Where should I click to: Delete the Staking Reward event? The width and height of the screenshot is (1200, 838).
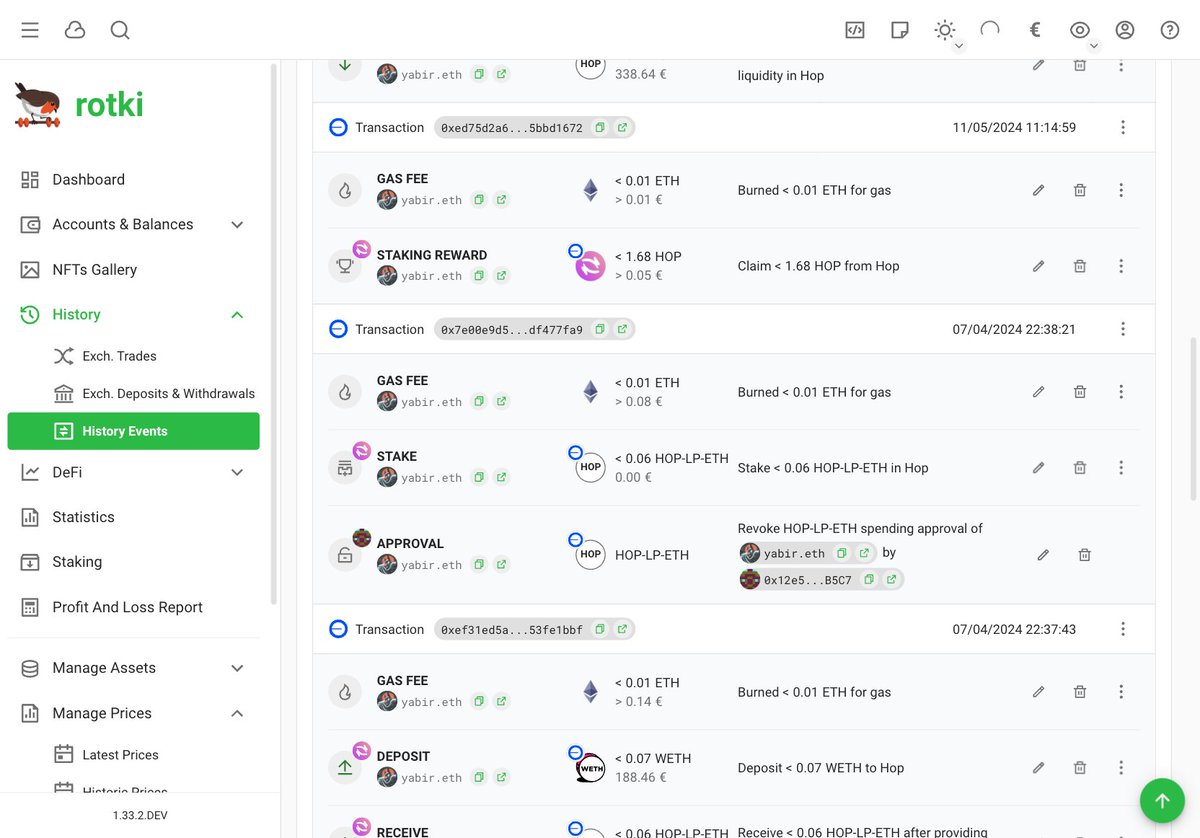pos(1080,266)
